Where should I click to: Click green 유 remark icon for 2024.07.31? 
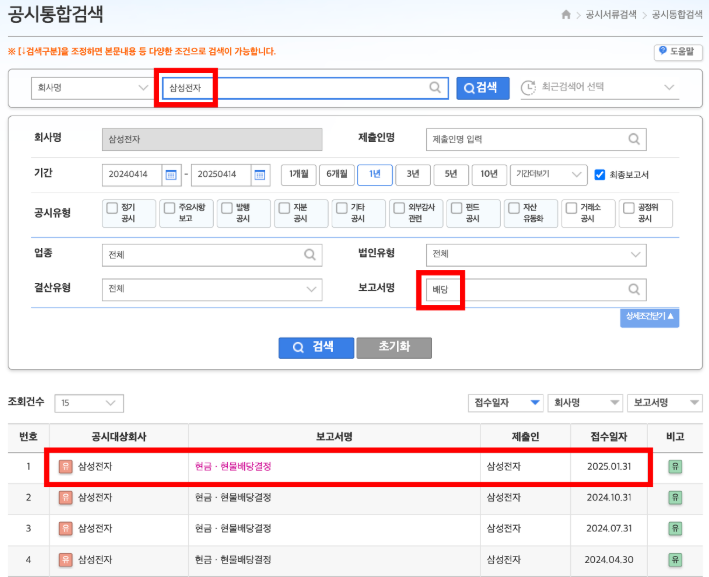(x=675, y=529)
